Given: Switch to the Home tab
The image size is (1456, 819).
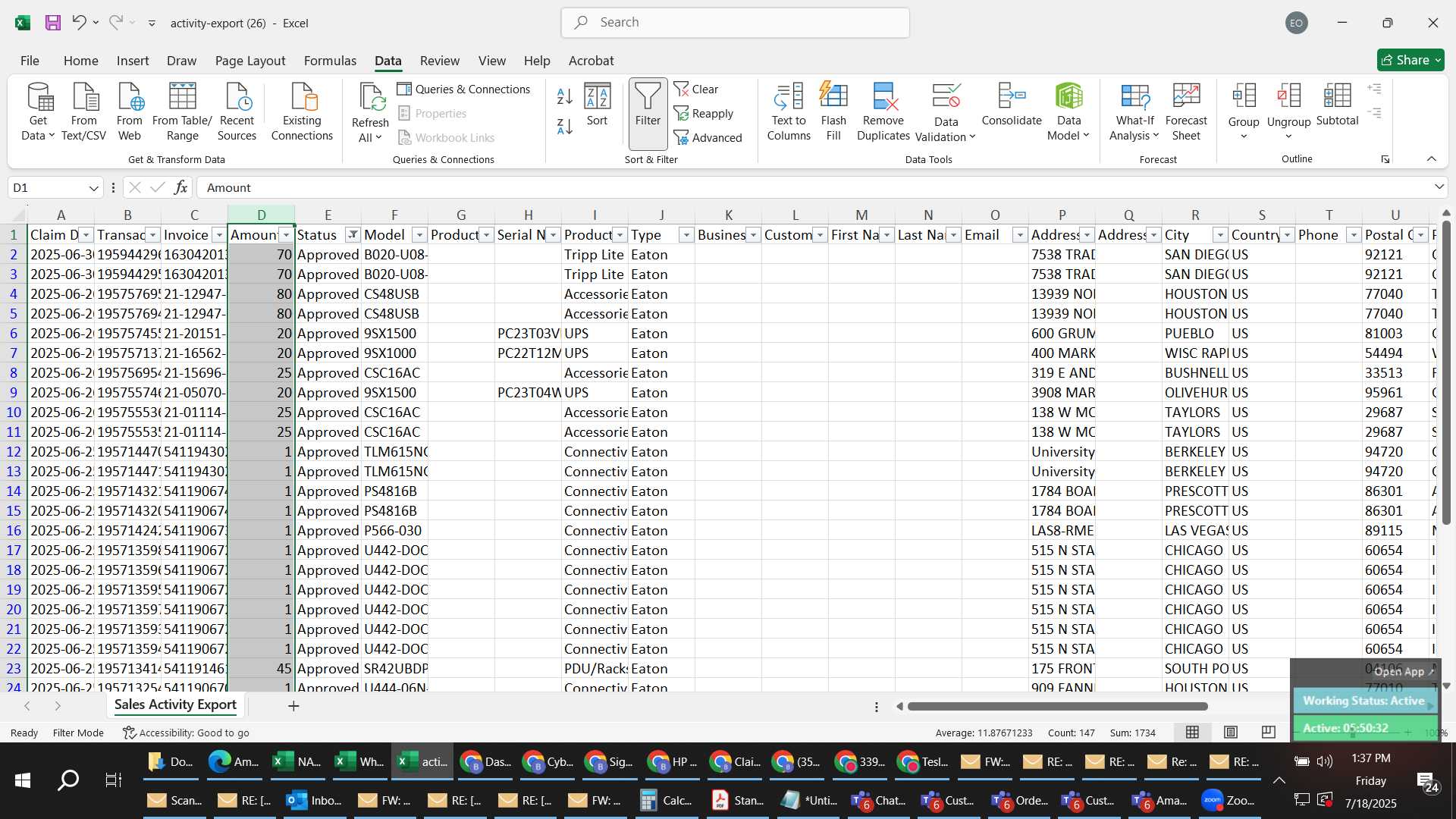Looking at the screenshot, I should point(80,61).
